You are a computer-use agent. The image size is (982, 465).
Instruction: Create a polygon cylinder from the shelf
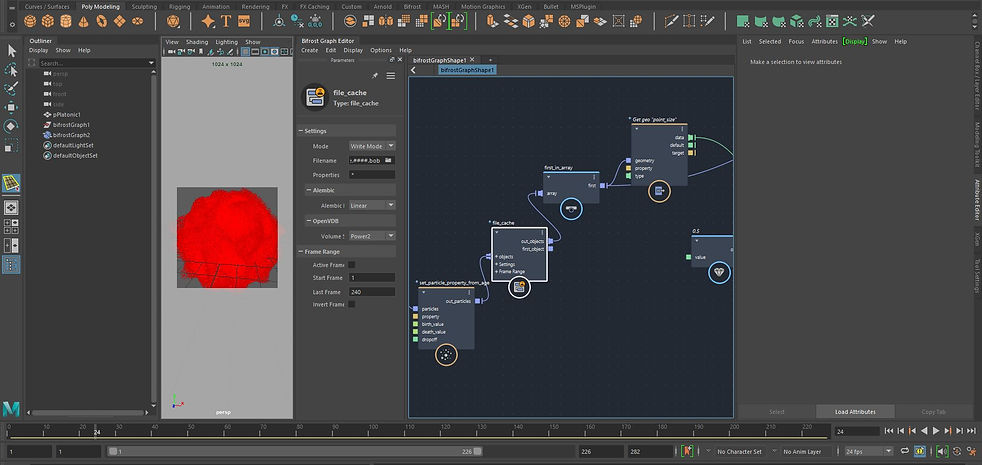click(x=66, y=21)
